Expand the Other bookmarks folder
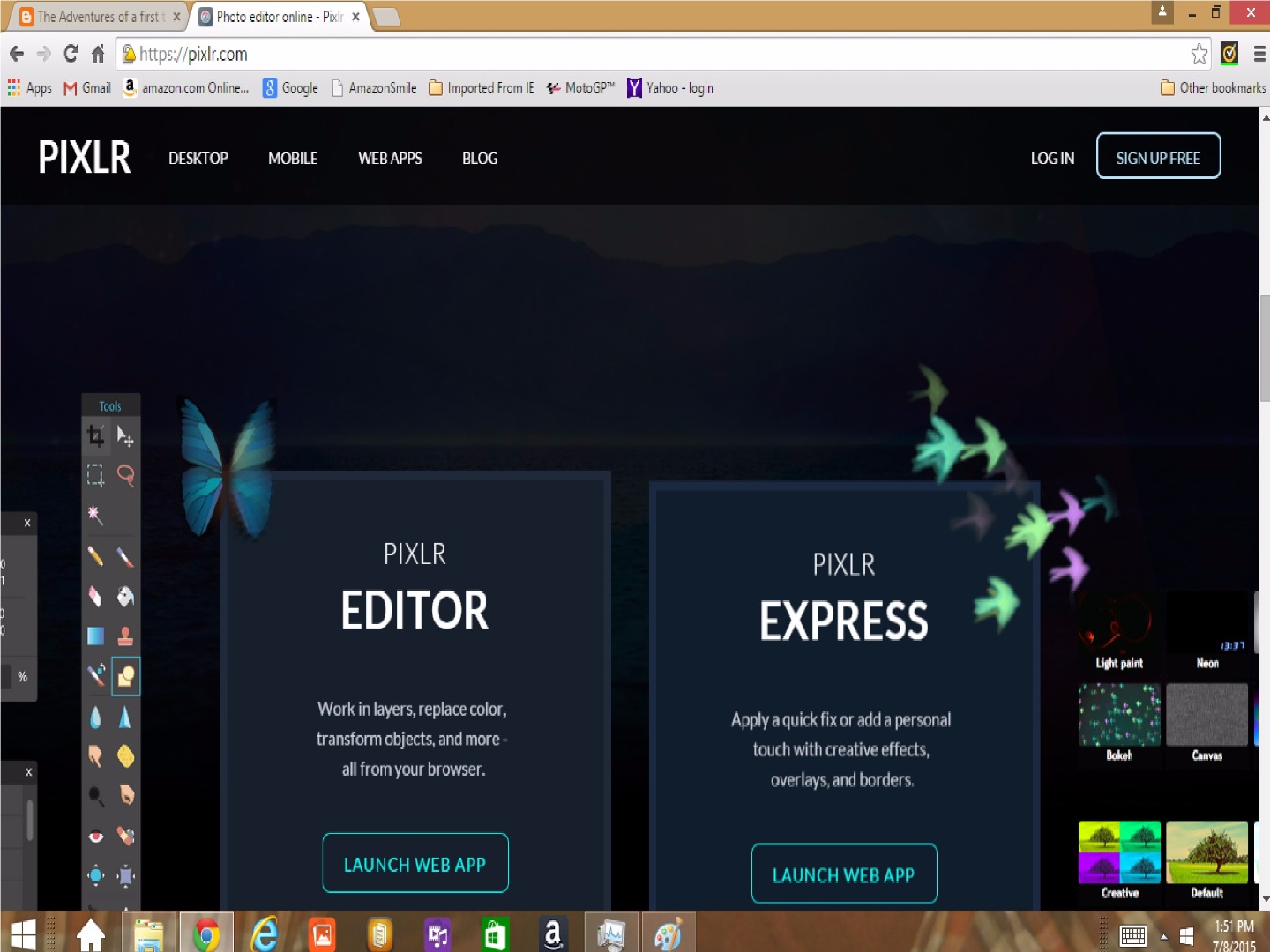This screenshot has width=1270, height=952. 1214,88
